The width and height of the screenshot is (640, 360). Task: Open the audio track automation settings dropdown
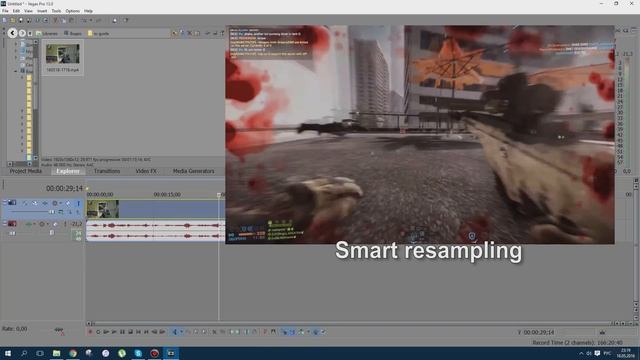tap(48, 224)
